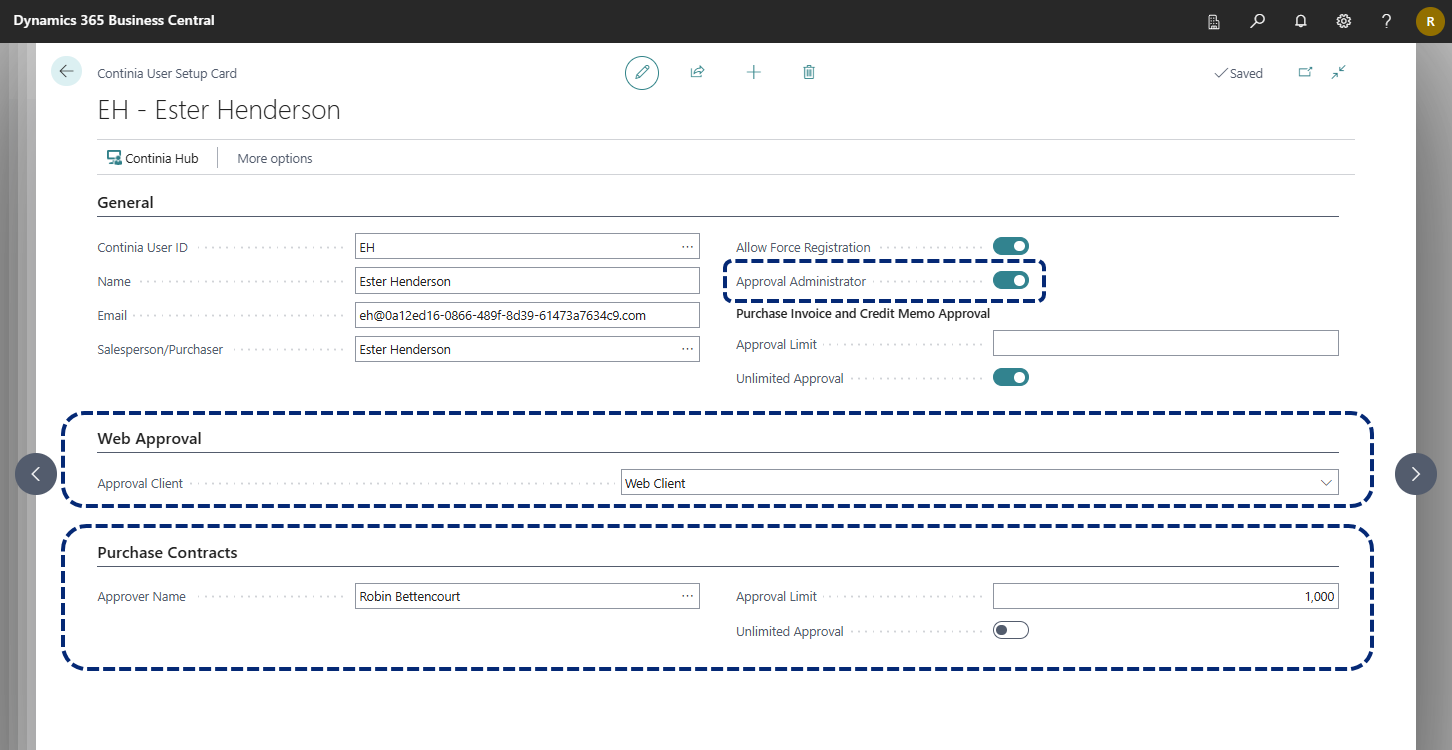The image size is (1452, 750).
Task: Show More options actions
Action: point(275,158)
